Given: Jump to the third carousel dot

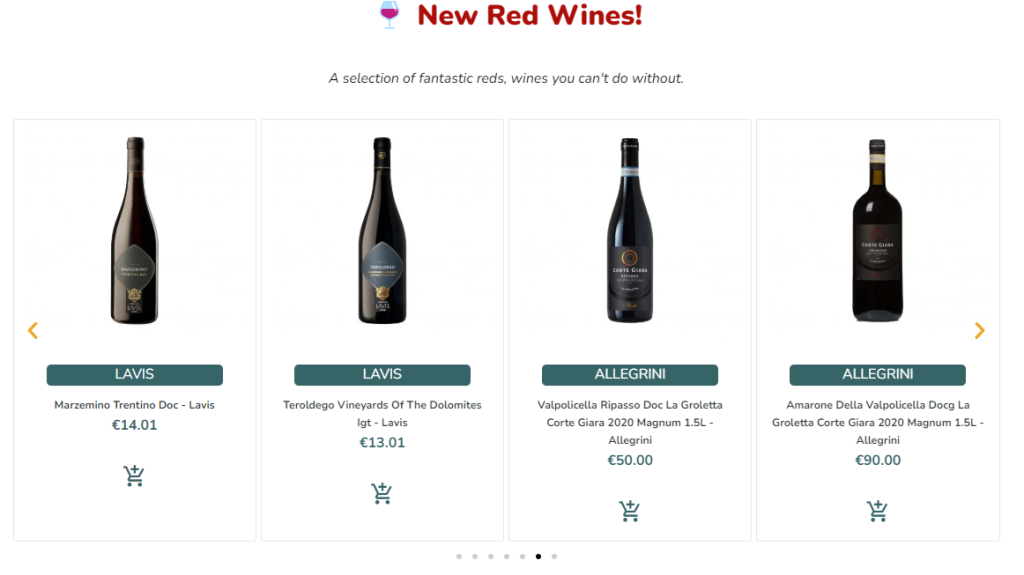Looking at the screenshot, I should (x=491, y=556).
